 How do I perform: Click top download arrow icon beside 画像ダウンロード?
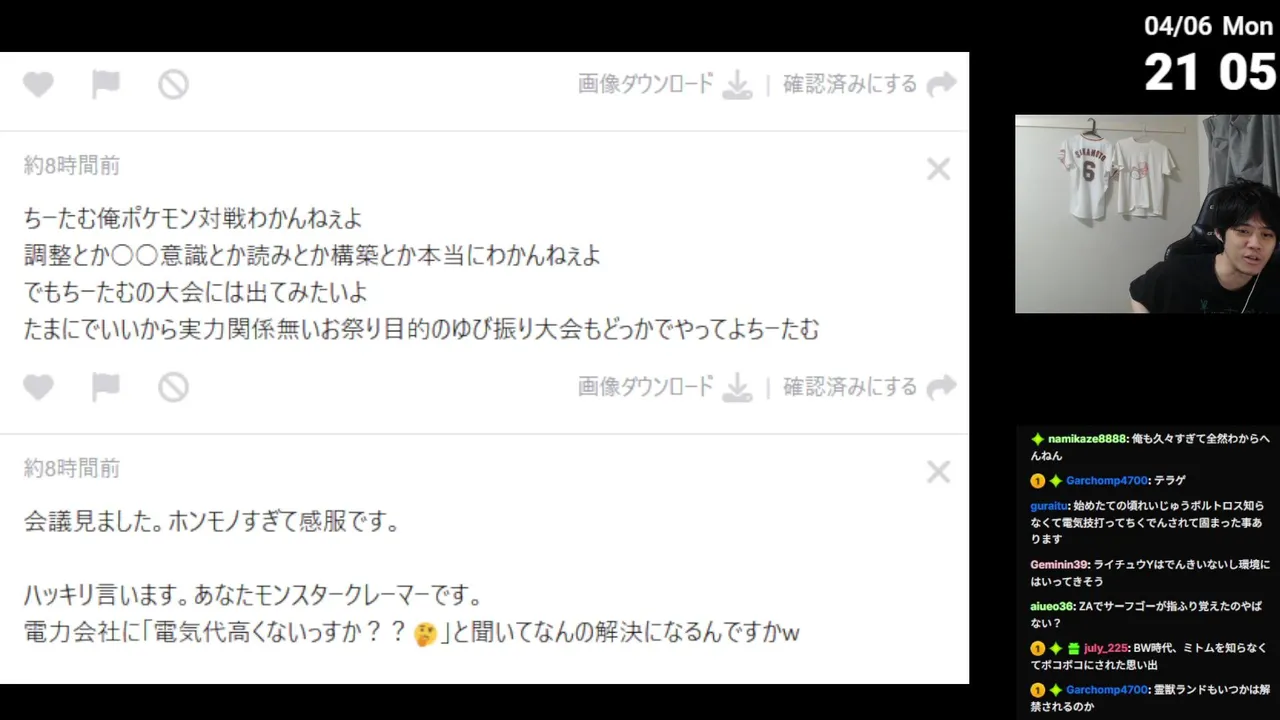click(737, 85)
